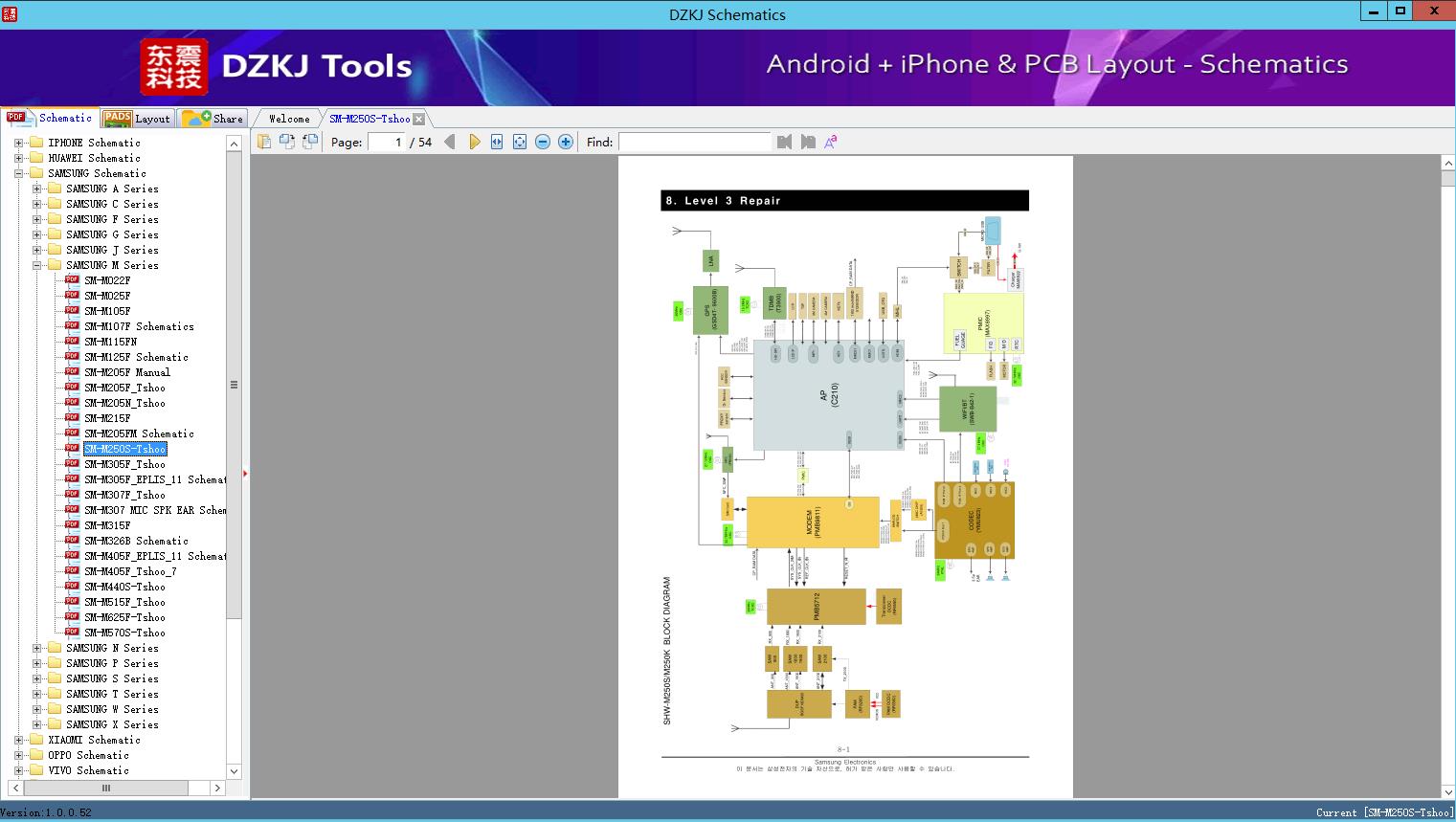This screenshot has height=822, width=1456.
Task: Collapse the SAMSUNG M Series node
Action: 36,265
